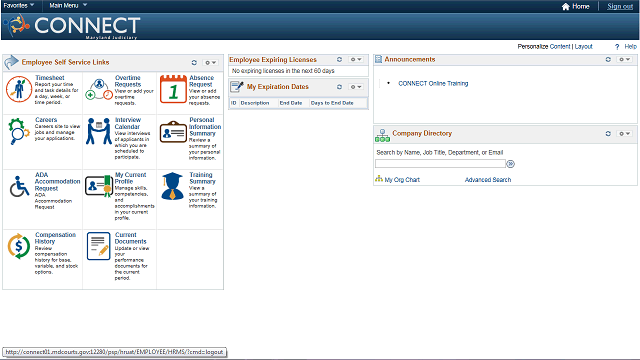Click the Home house icon

coord(566,7)
